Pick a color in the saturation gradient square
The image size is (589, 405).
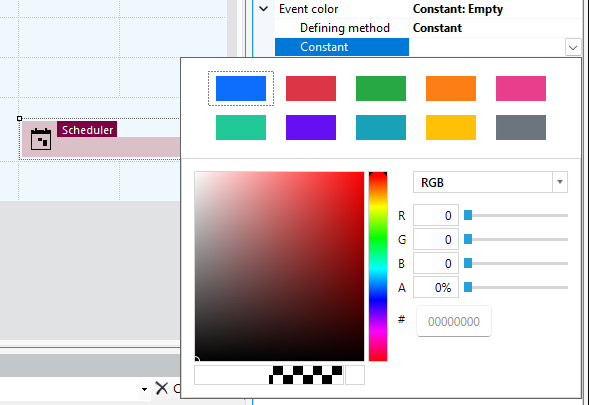click(x=279, y=266)
